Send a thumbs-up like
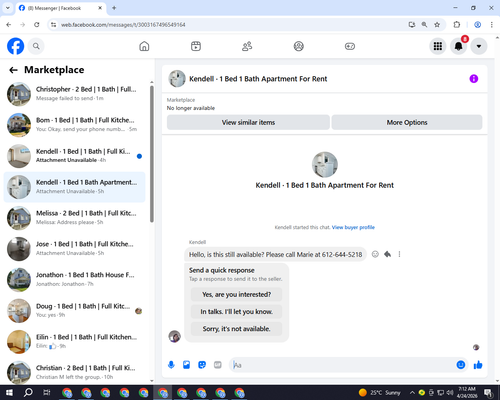 tap(478, 365)
